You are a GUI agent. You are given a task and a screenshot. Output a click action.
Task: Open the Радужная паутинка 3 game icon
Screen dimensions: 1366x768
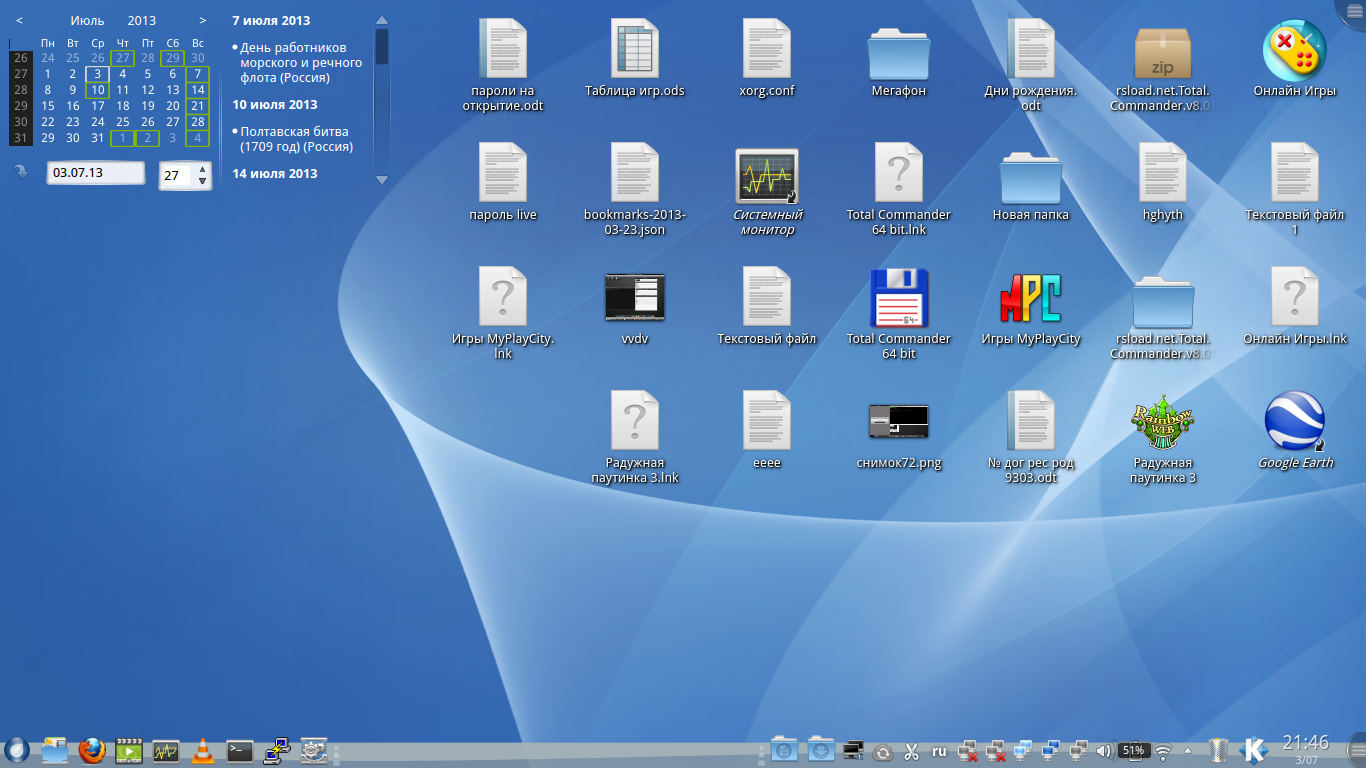click(1162, 422)
